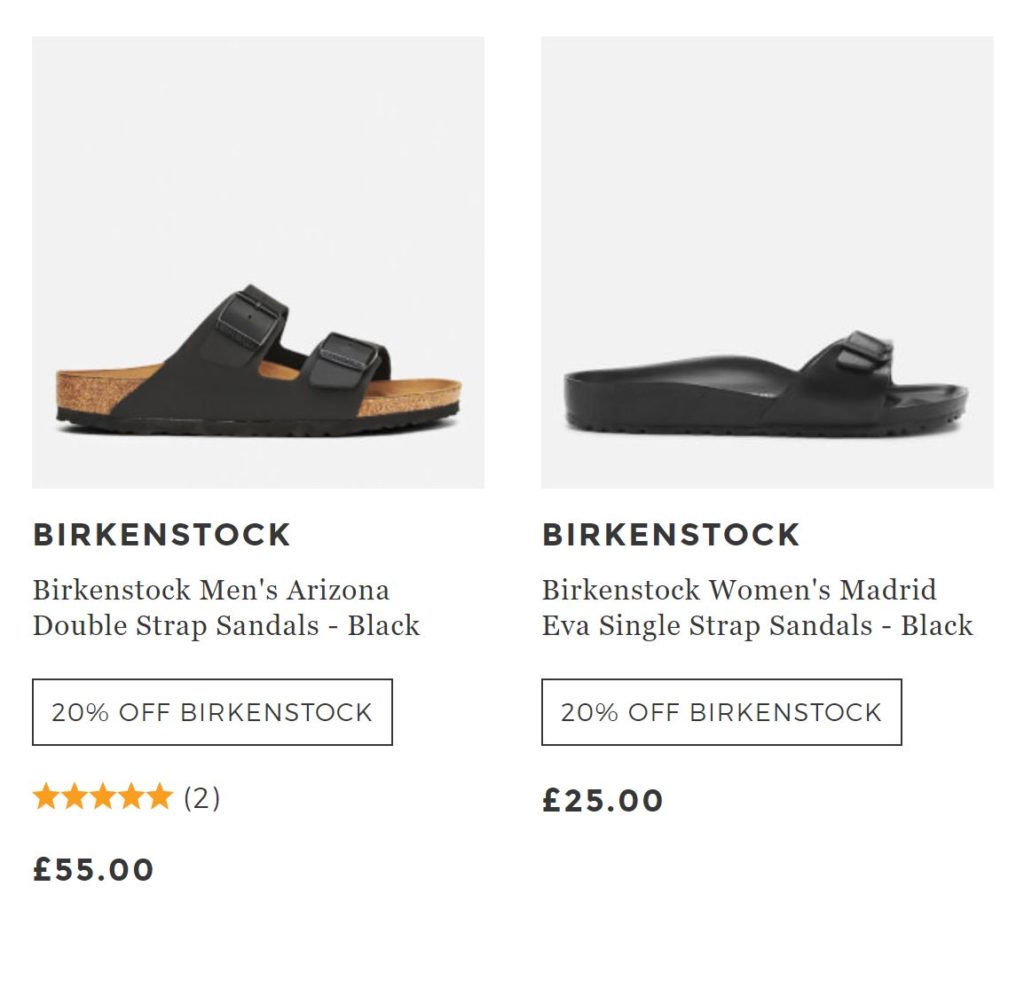The image size is (1024, 996).
Task: Click the 20% off Birkenstock badge under Madrid
Action: point(721,712)
